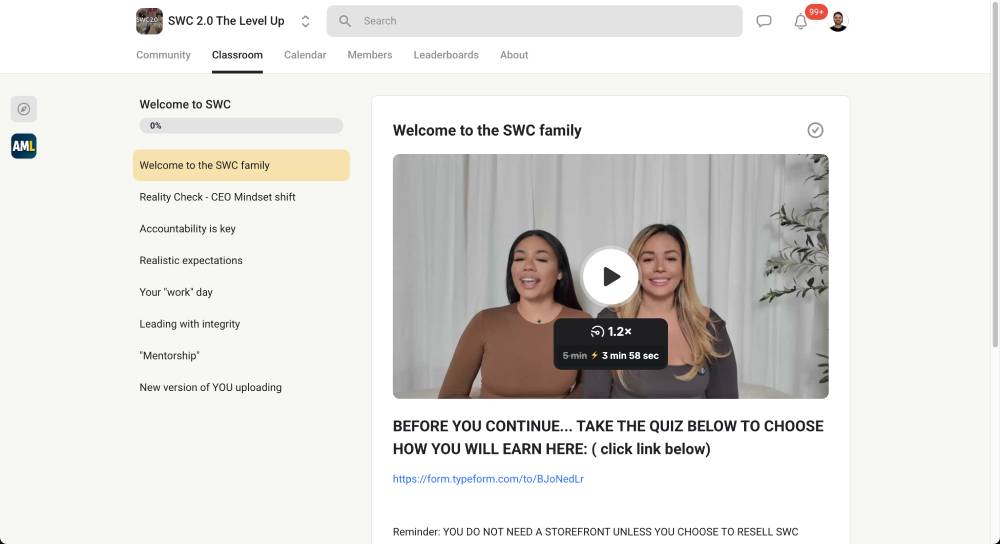Viewport: 1000px width, 544px height.
Task: Open 'Accountability is key' lesson
Action: coord(241,228)
